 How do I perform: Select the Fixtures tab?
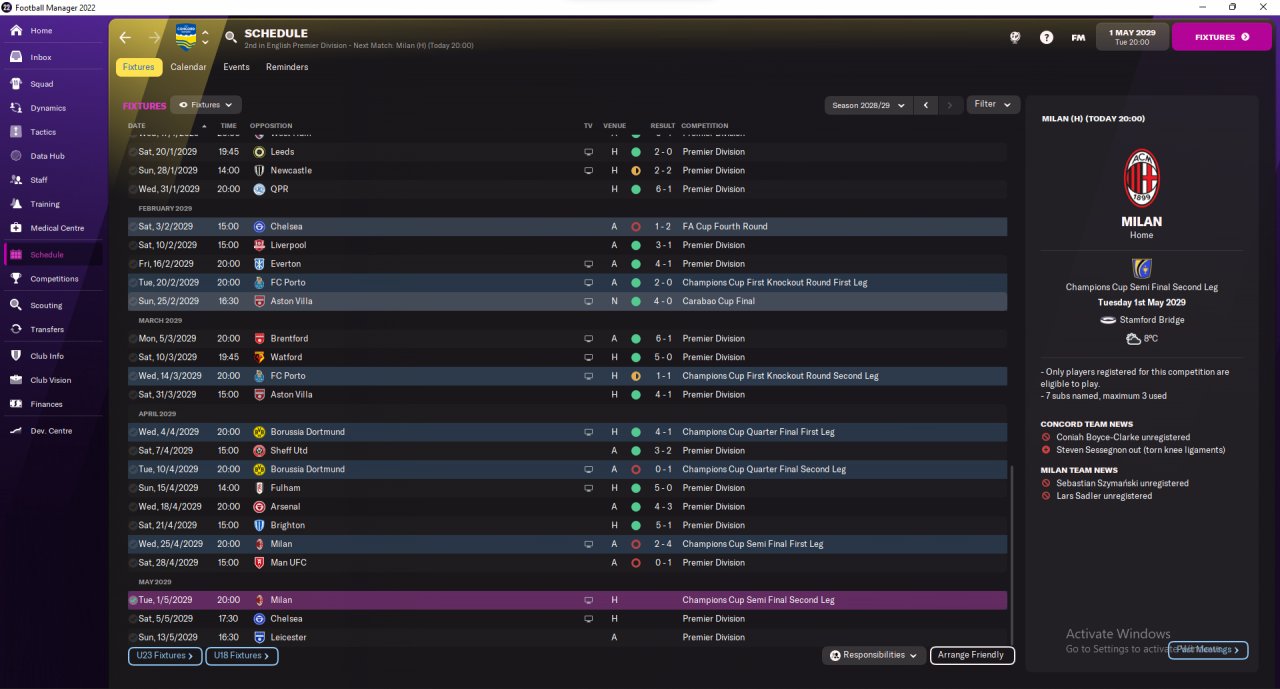click(139, 67)
